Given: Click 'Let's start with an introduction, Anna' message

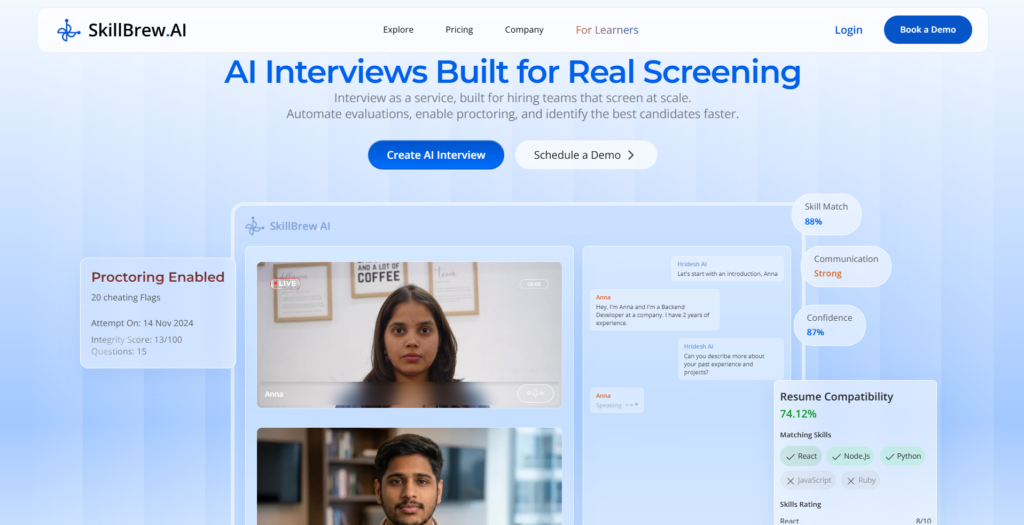Looking at the screenshot, I should click(727, 269).
